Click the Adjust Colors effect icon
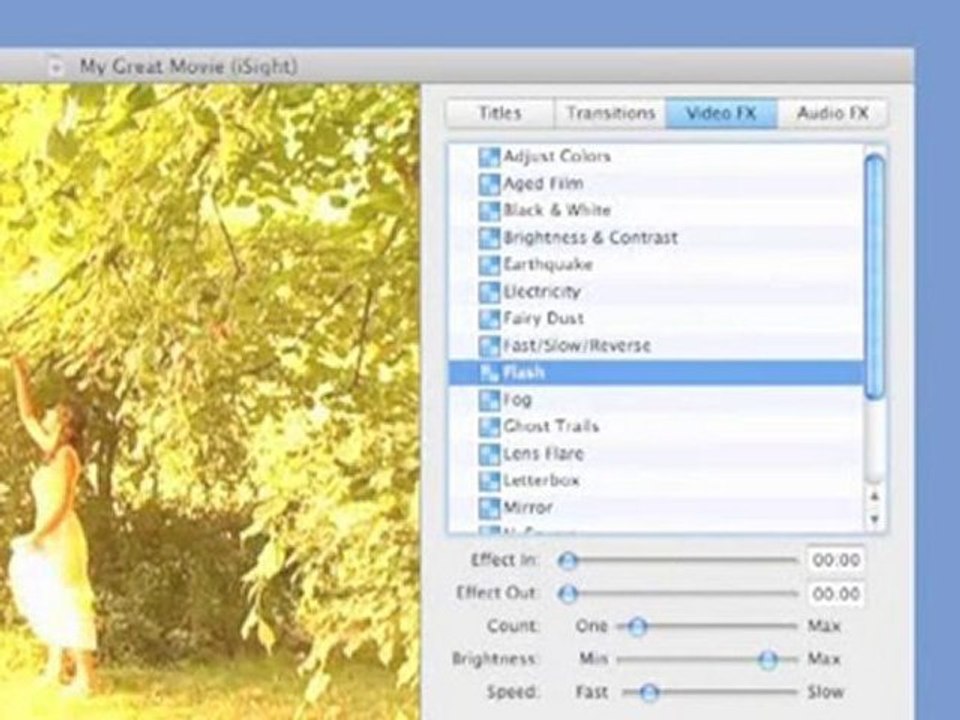960x720 pixels. [489, 157]
